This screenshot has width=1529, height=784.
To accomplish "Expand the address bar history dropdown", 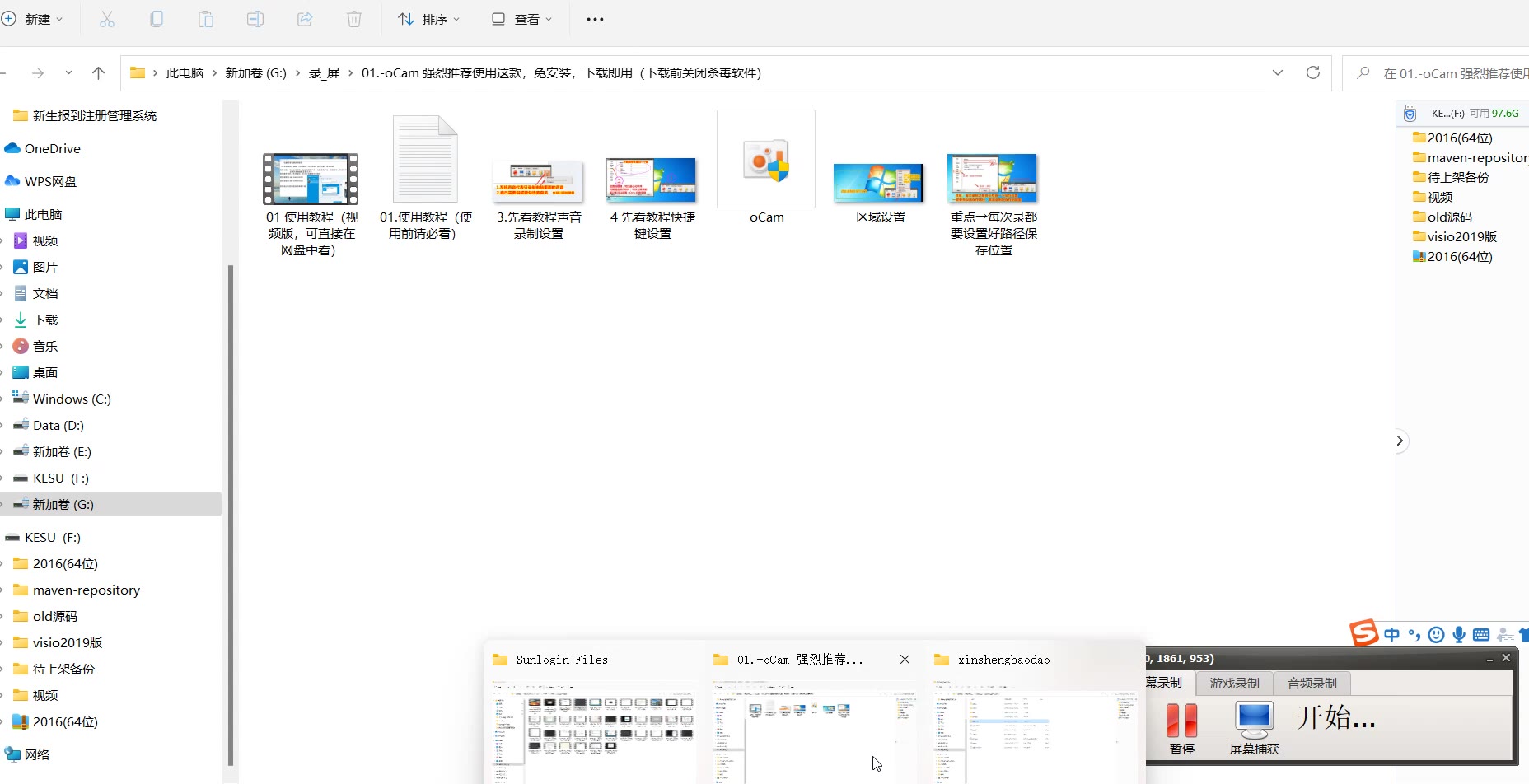I will click(1278, 72).
